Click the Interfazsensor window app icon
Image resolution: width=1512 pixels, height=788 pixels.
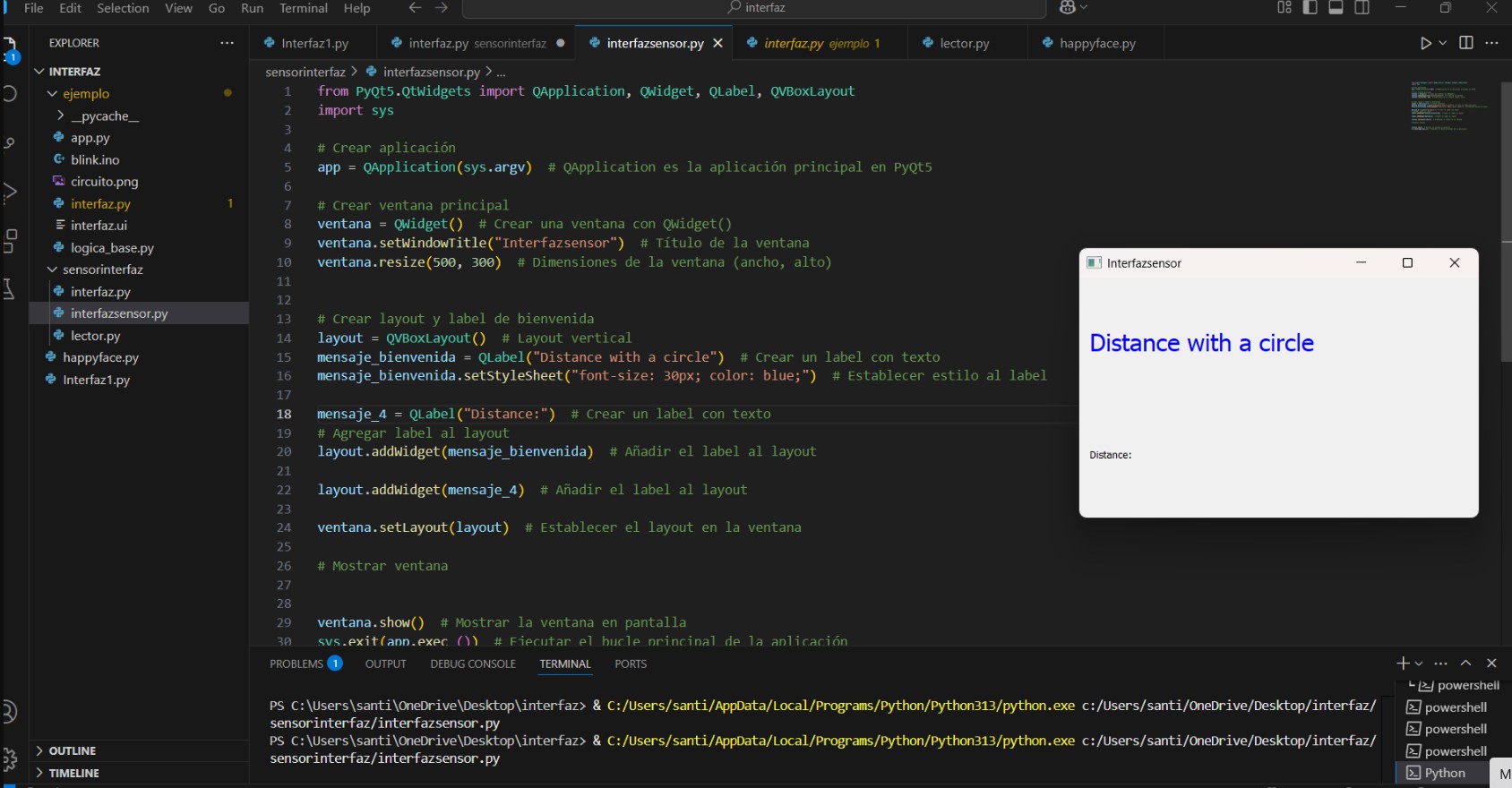pyautogui.click(x=1094, y=262)
